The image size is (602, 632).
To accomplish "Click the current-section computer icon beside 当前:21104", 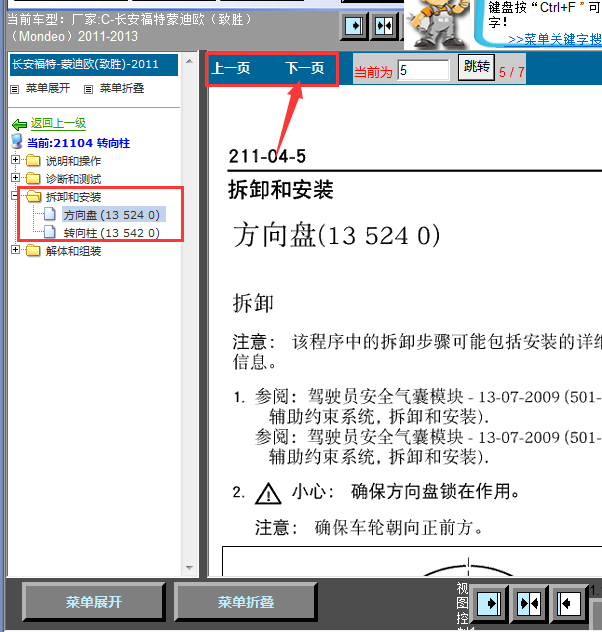I will 17,142.
